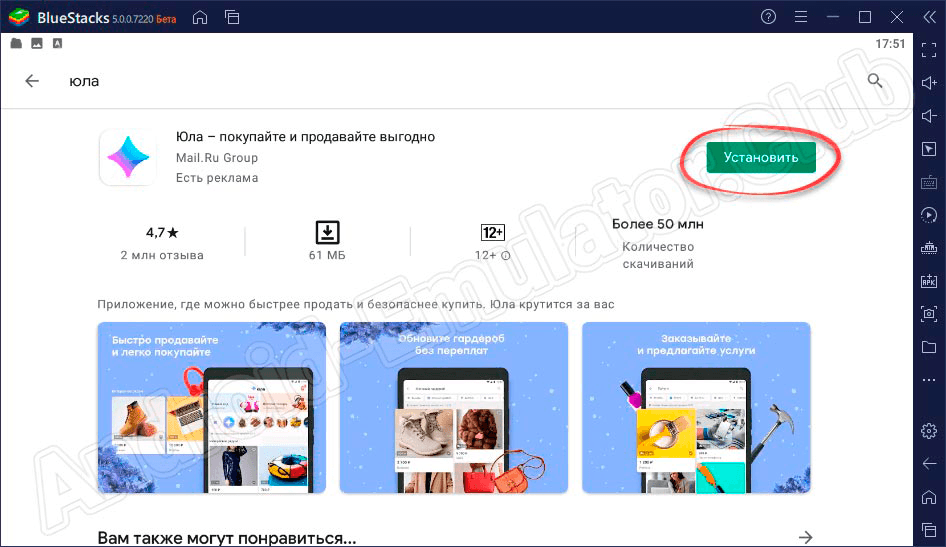Screen dimensions: 946x547
Task: Click the app title Юла – покупайте и продавайте выгодно
Action: (305, 137)
